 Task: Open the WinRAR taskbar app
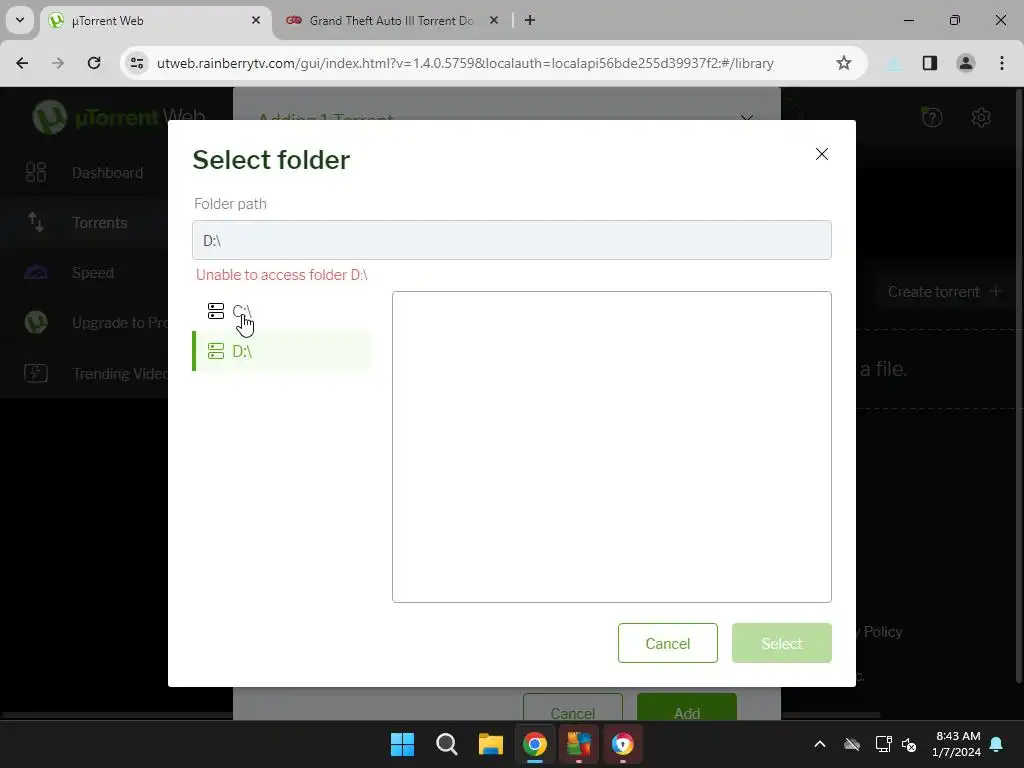pos(579,744)
